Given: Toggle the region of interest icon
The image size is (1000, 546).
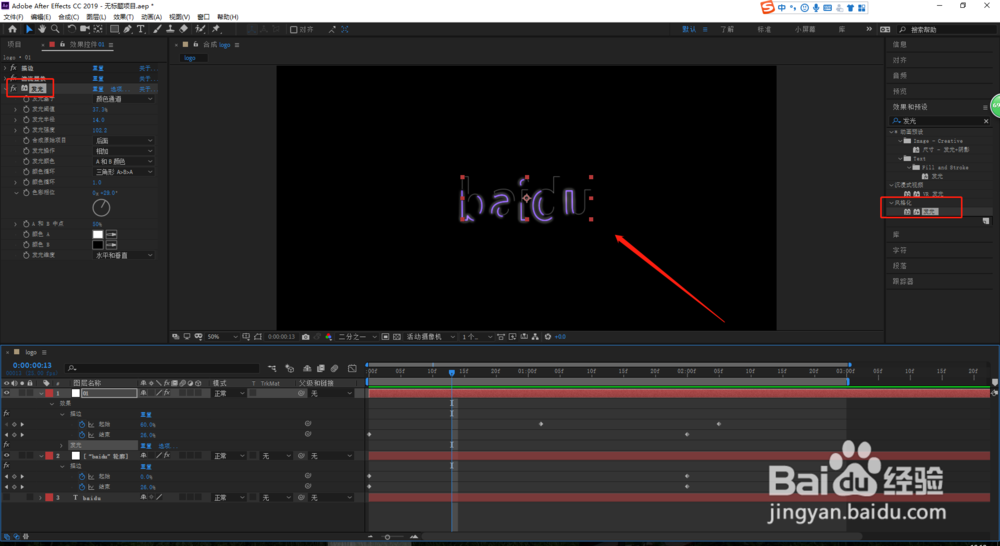Looking at the screenshot, I should (385, 337).
